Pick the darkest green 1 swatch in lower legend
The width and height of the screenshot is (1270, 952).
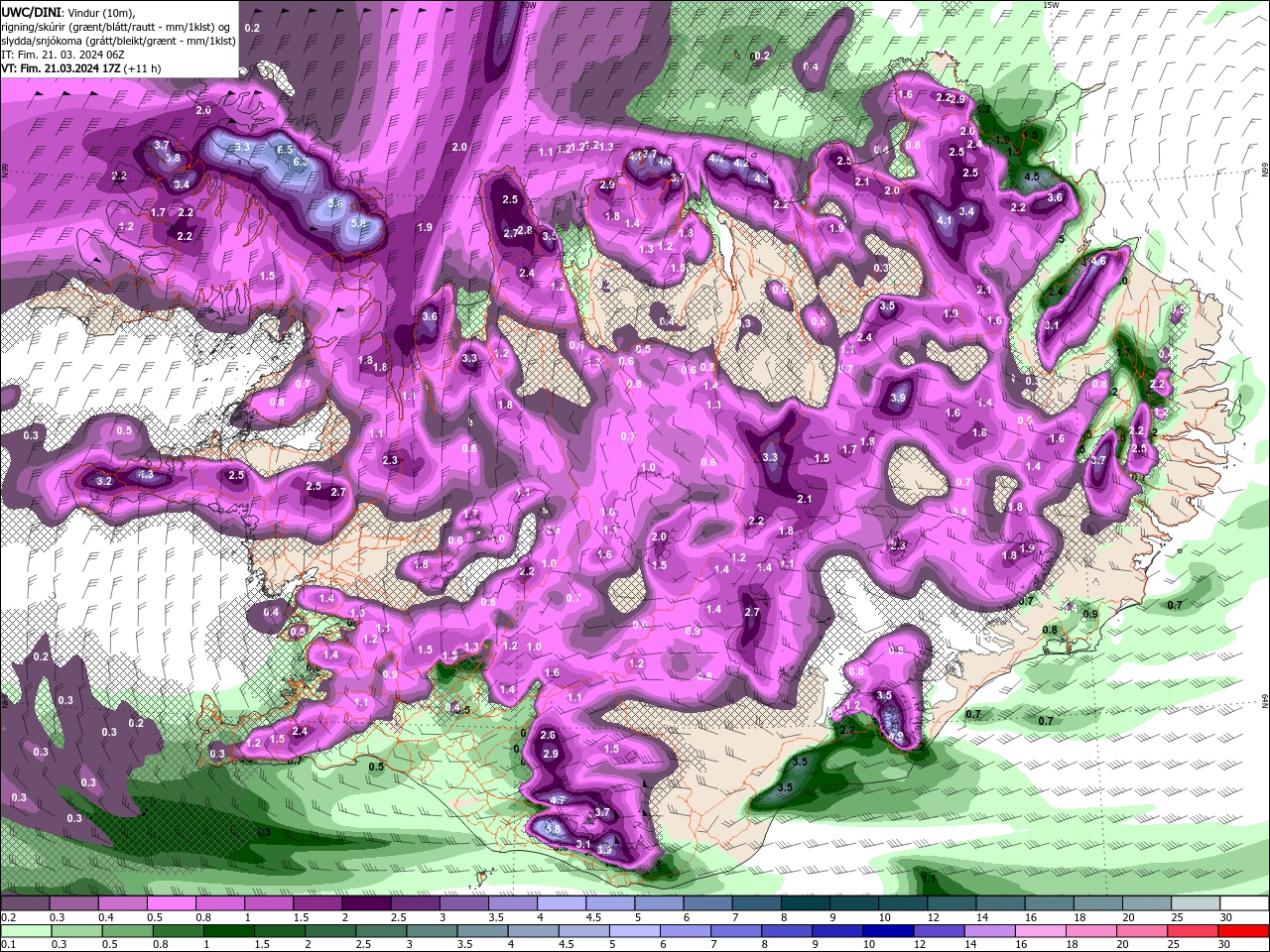point(229,931)
